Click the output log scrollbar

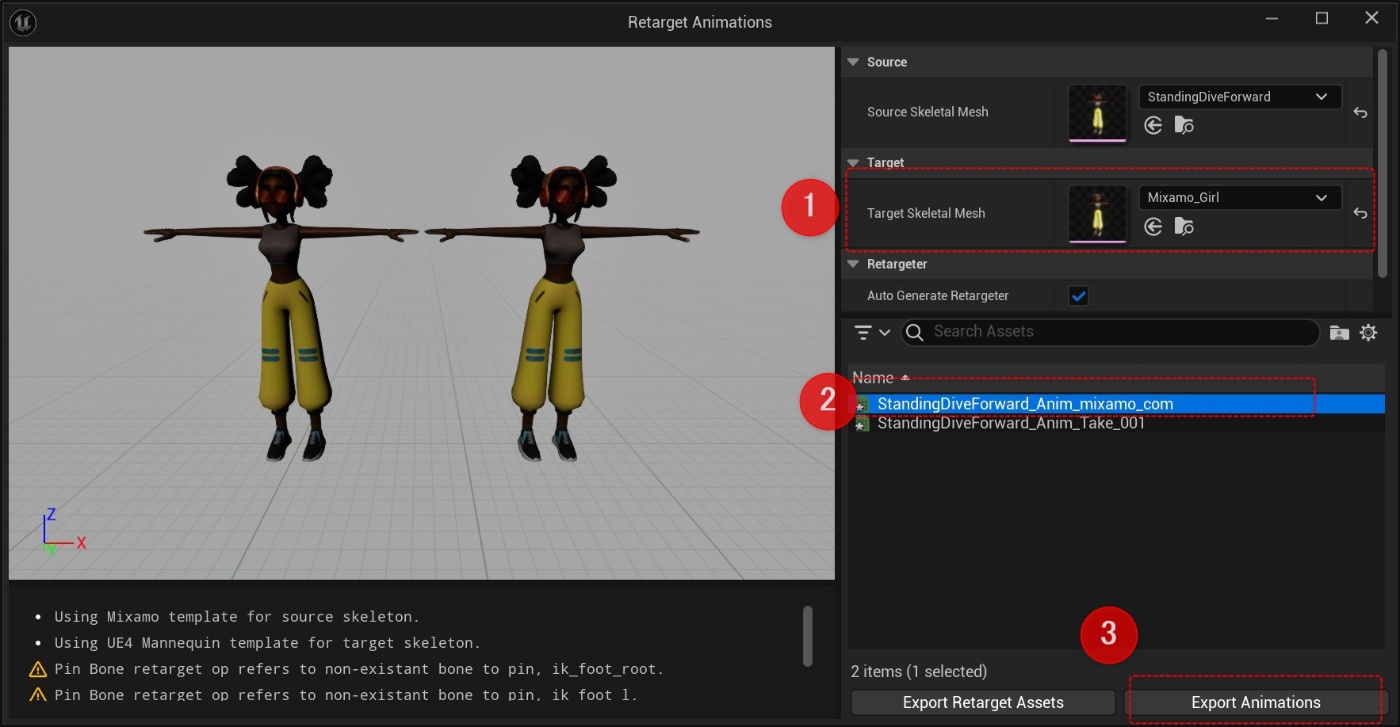(808, 636)
